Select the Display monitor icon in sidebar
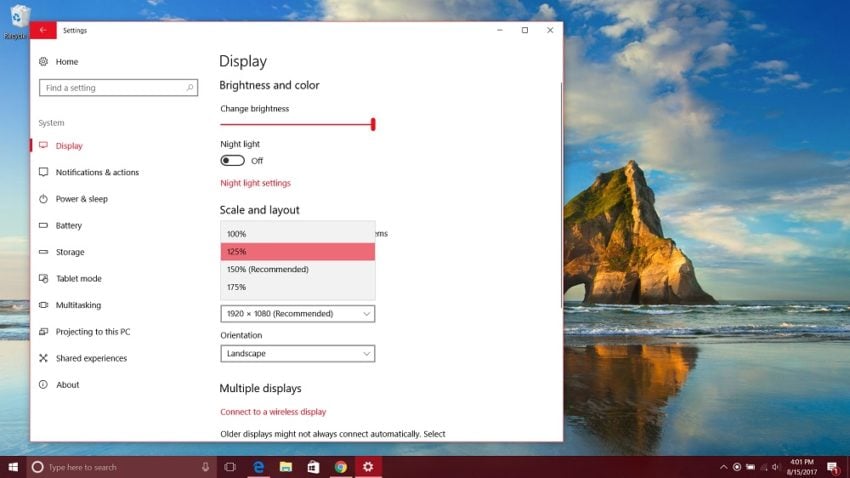850x478 pixels. click(x=43, y=145)
